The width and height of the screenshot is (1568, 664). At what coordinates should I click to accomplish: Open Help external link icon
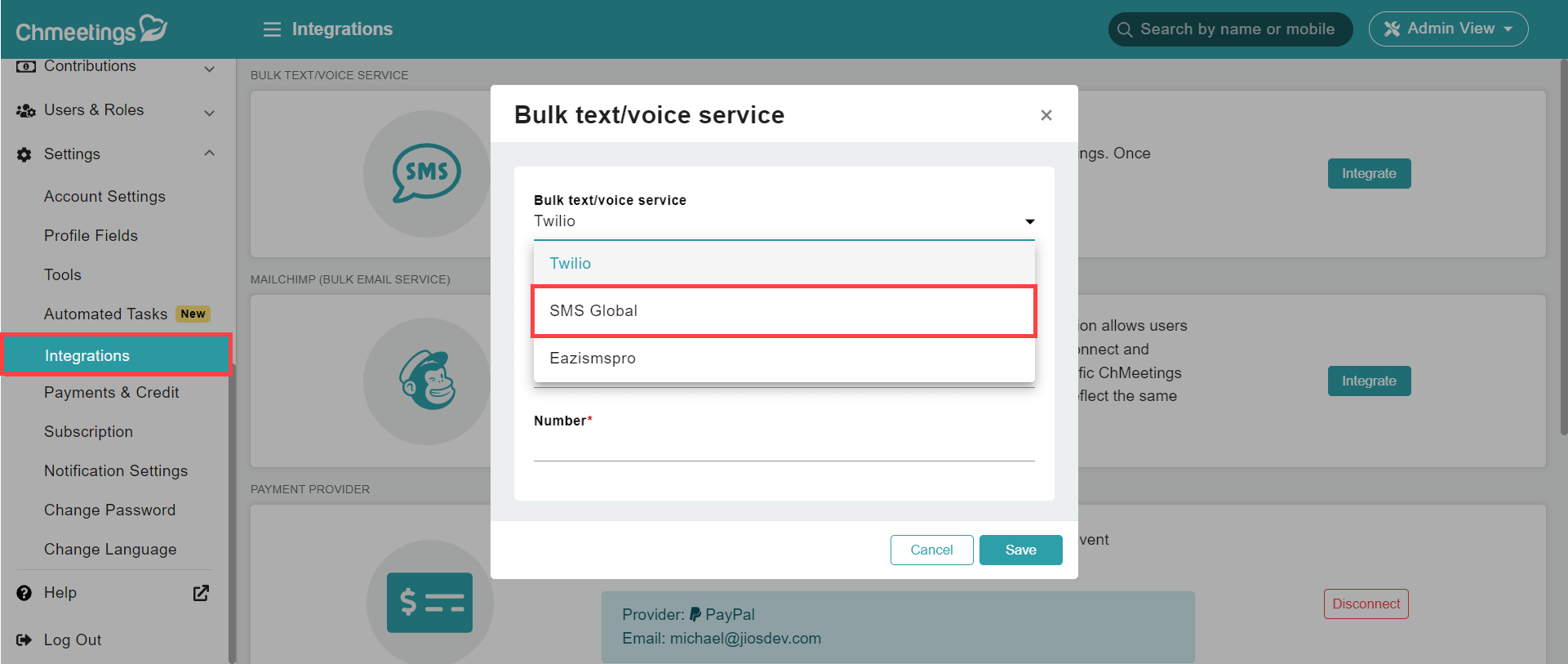click(x=201, y=593)
